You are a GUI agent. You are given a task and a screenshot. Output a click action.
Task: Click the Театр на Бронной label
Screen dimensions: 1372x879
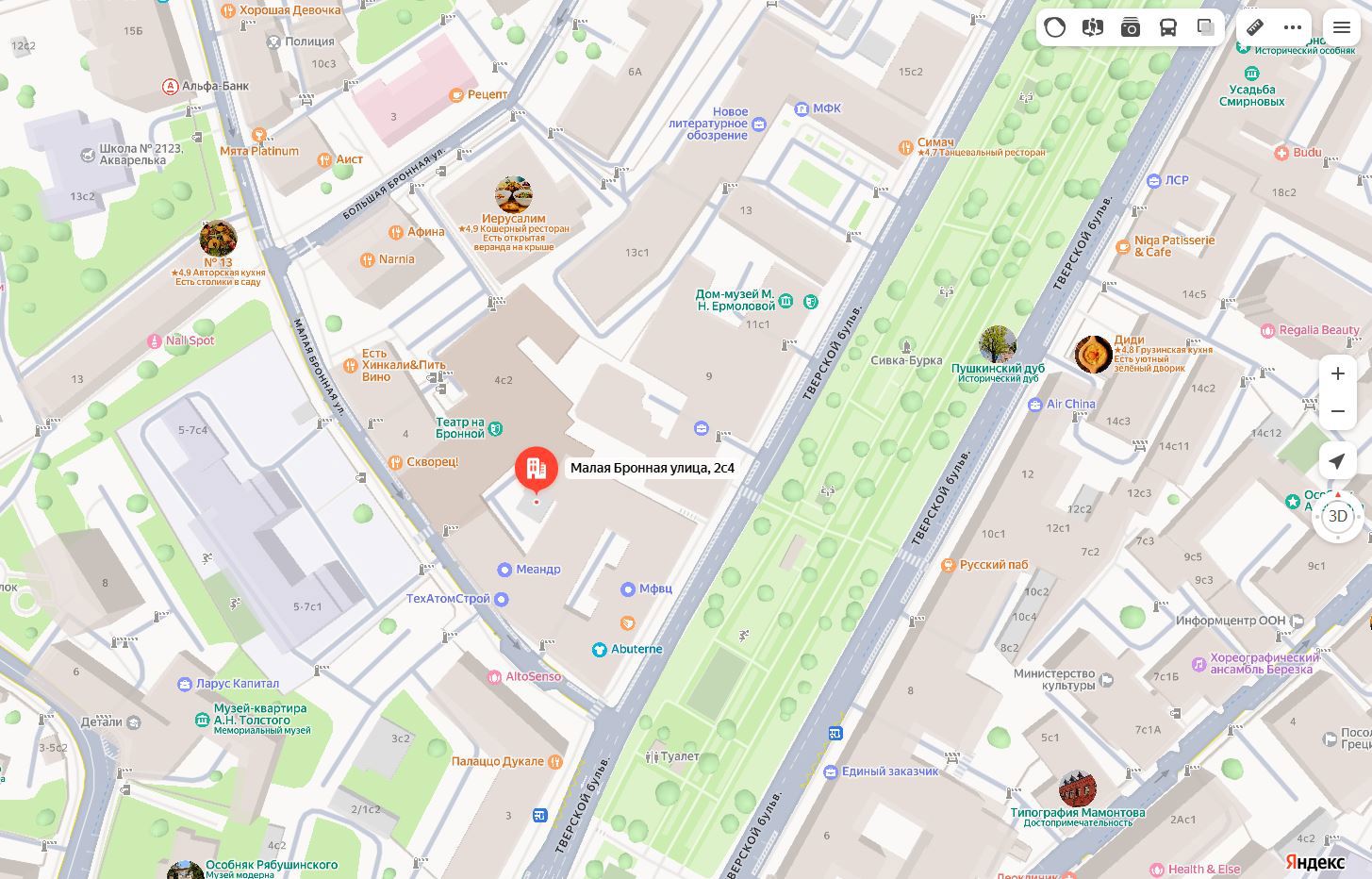(460, 428)
